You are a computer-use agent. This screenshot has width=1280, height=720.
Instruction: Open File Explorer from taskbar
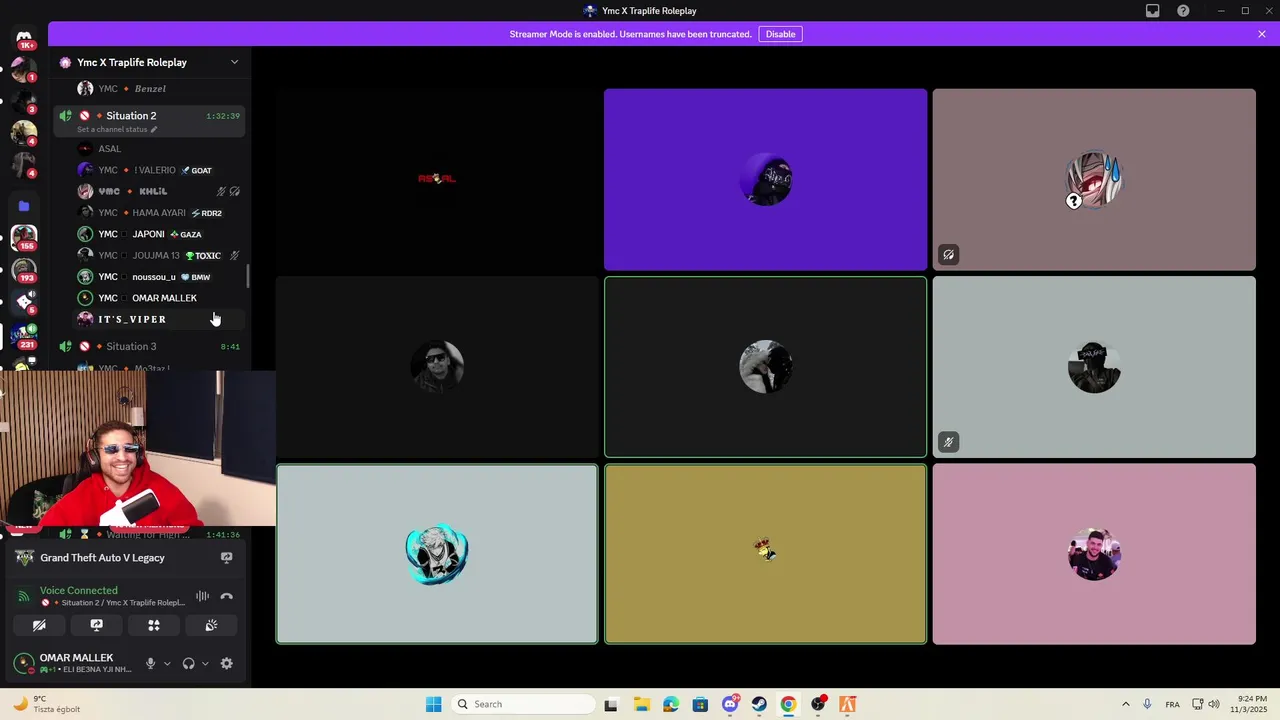[641, 704]
